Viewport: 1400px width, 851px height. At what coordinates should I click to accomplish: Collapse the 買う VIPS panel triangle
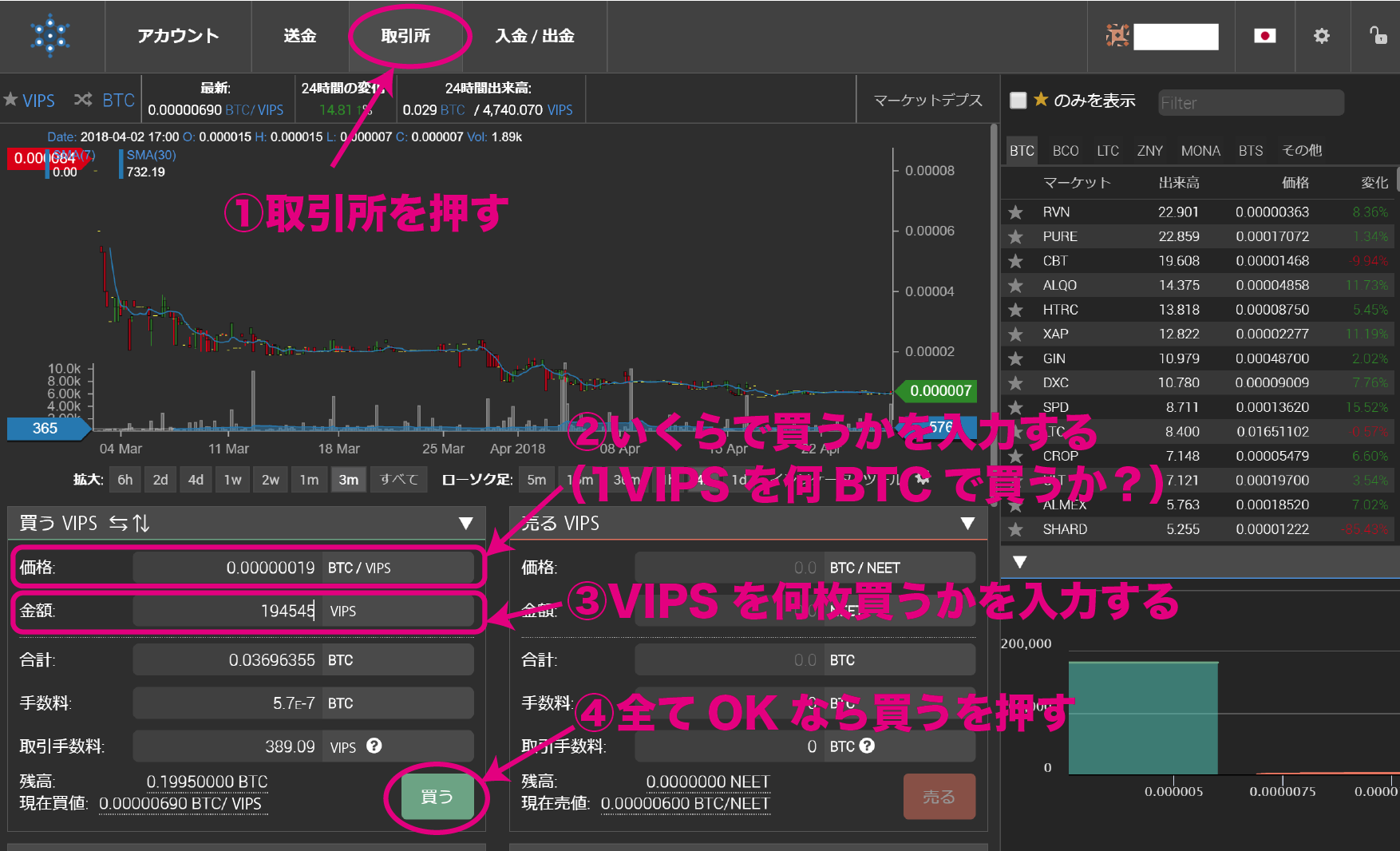[x=466, y=524]
